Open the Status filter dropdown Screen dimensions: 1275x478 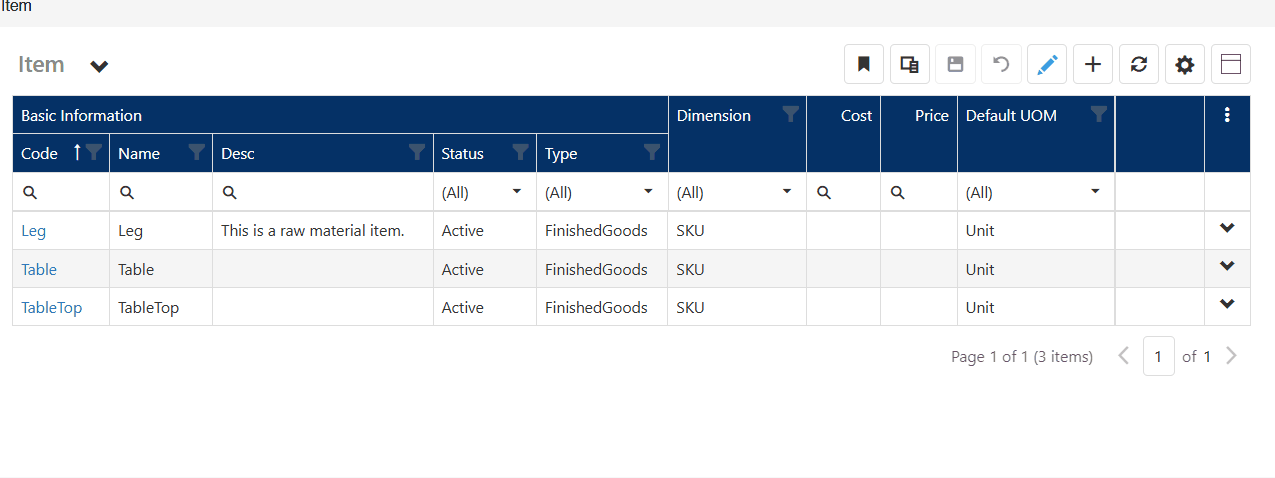(517, 192)
